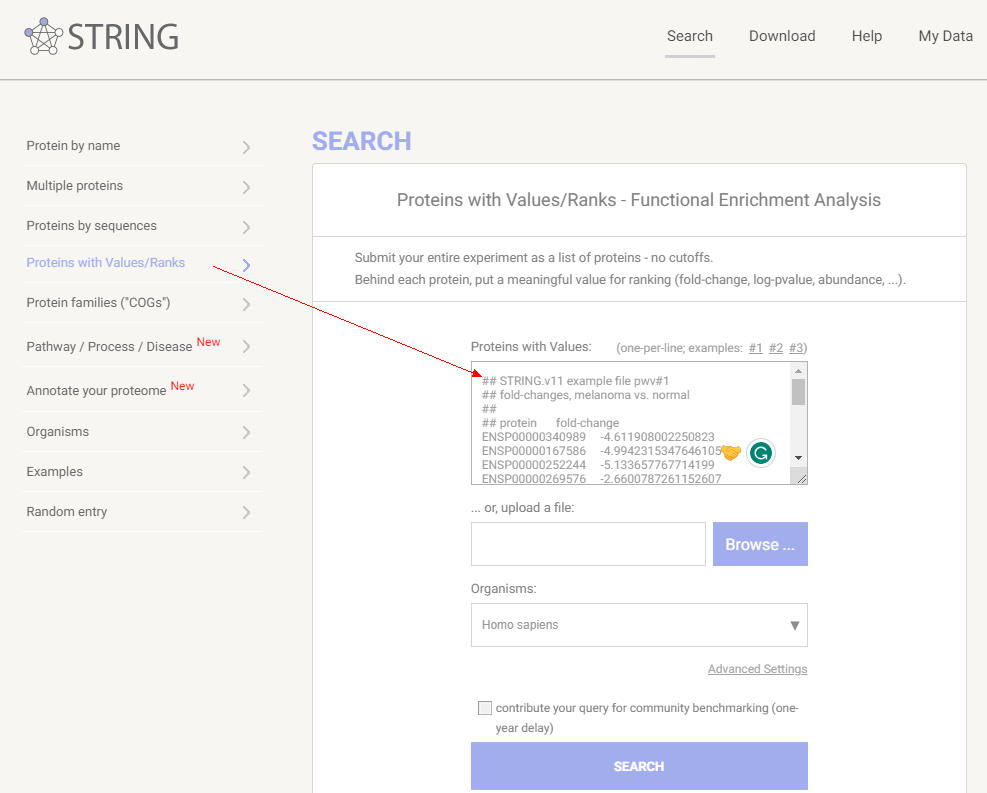Open the My Data top menu
The width and height of the screenshot is (987, 793).
[x=945, y=36]
